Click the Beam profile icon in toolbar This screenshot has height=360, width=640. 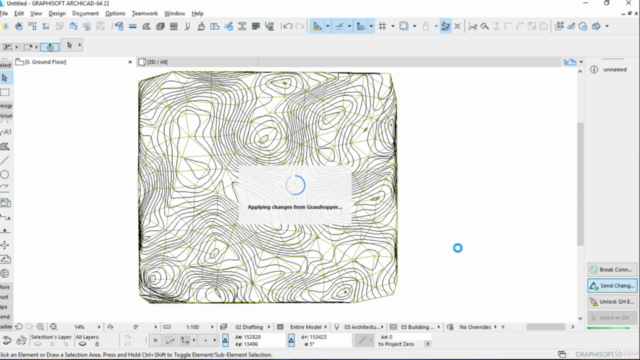242,26
